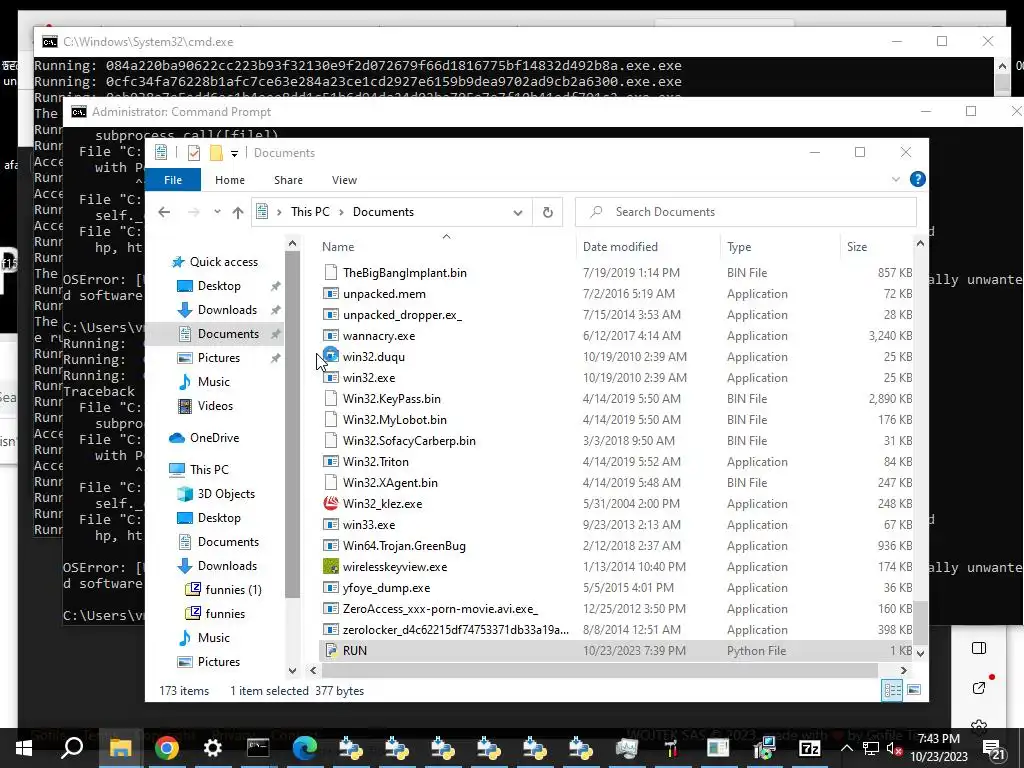Select file name ZeroAccess_xxx-porn-movie.avi.exe_
This screenshot has width=1024, height=768.
pos(440,609)
